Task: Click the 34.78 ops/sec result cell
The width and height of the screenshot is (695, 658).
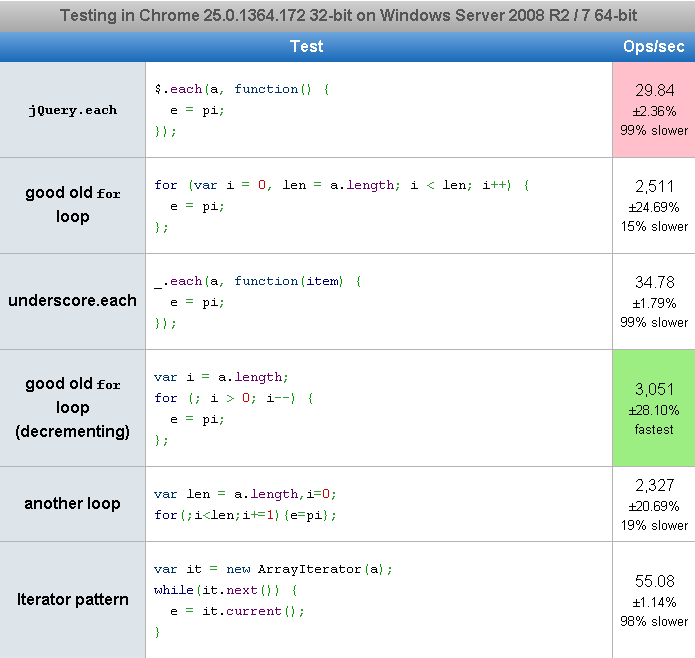Action: point(654,301)
